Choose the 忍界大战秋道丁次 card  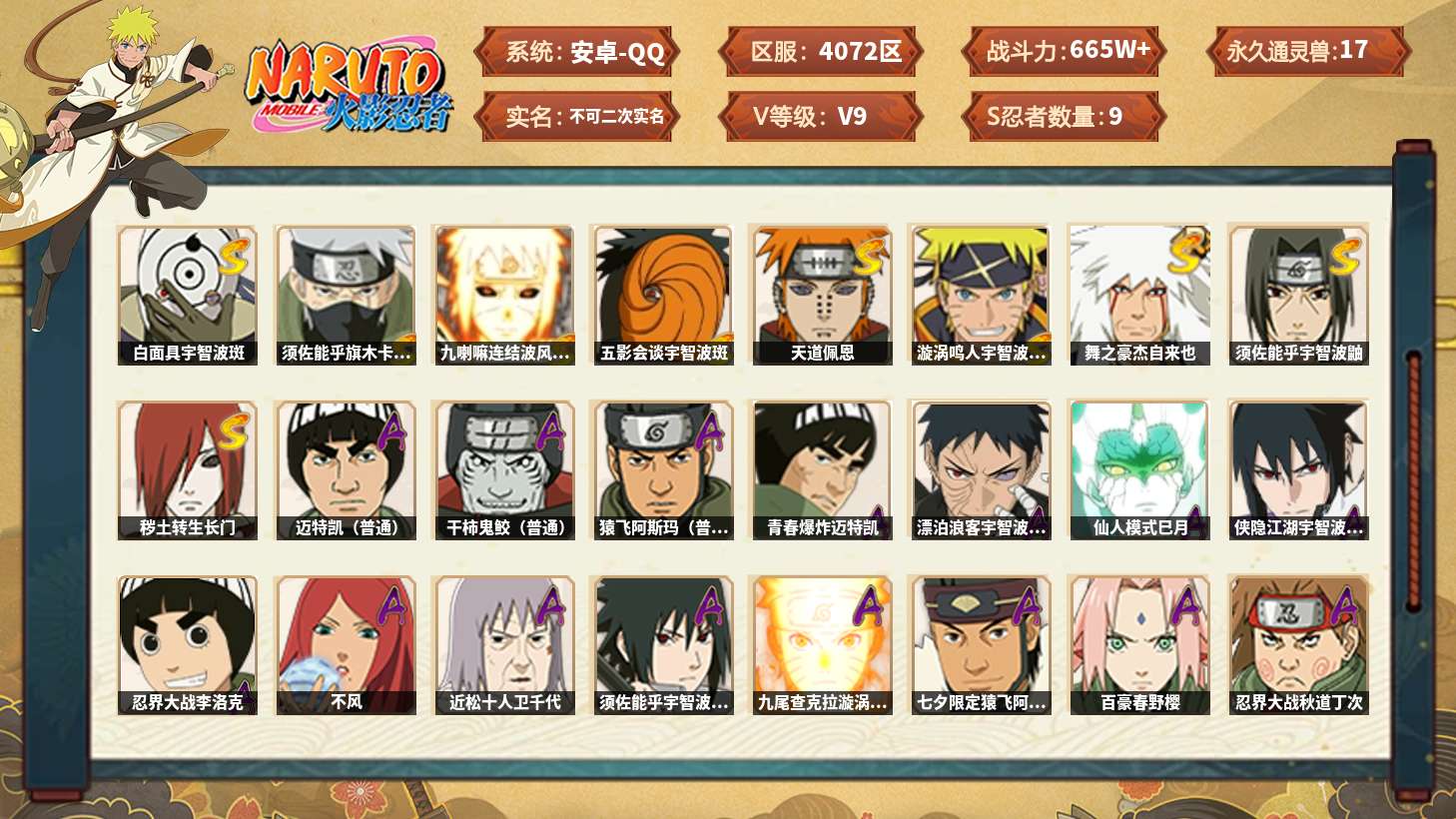[x=1298, y=645]
